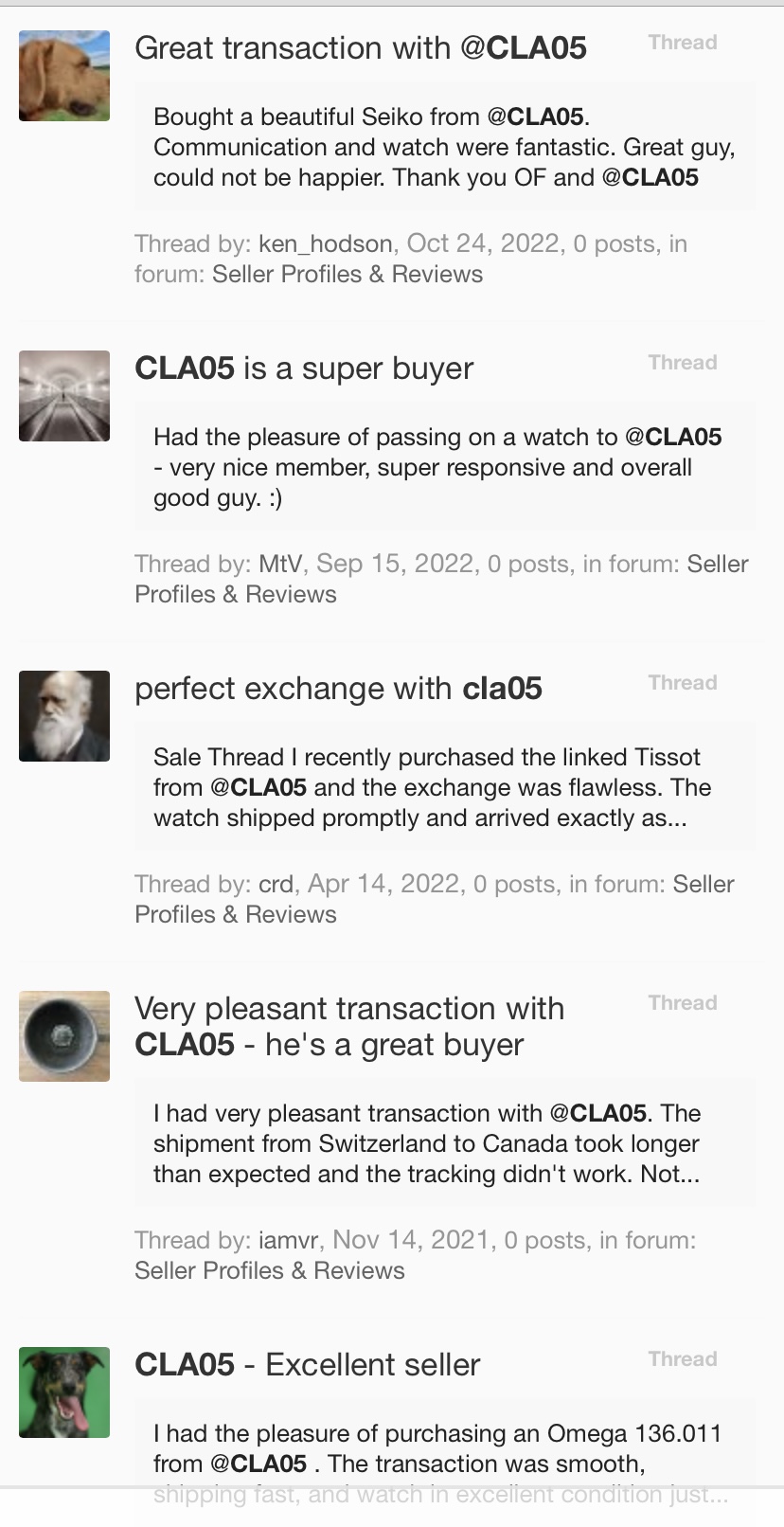Image resolution: width=784 pixels, height=1527 pixels.
Task: Open "perfect exchange with cla05" thread title
Action: coord(338,689)
